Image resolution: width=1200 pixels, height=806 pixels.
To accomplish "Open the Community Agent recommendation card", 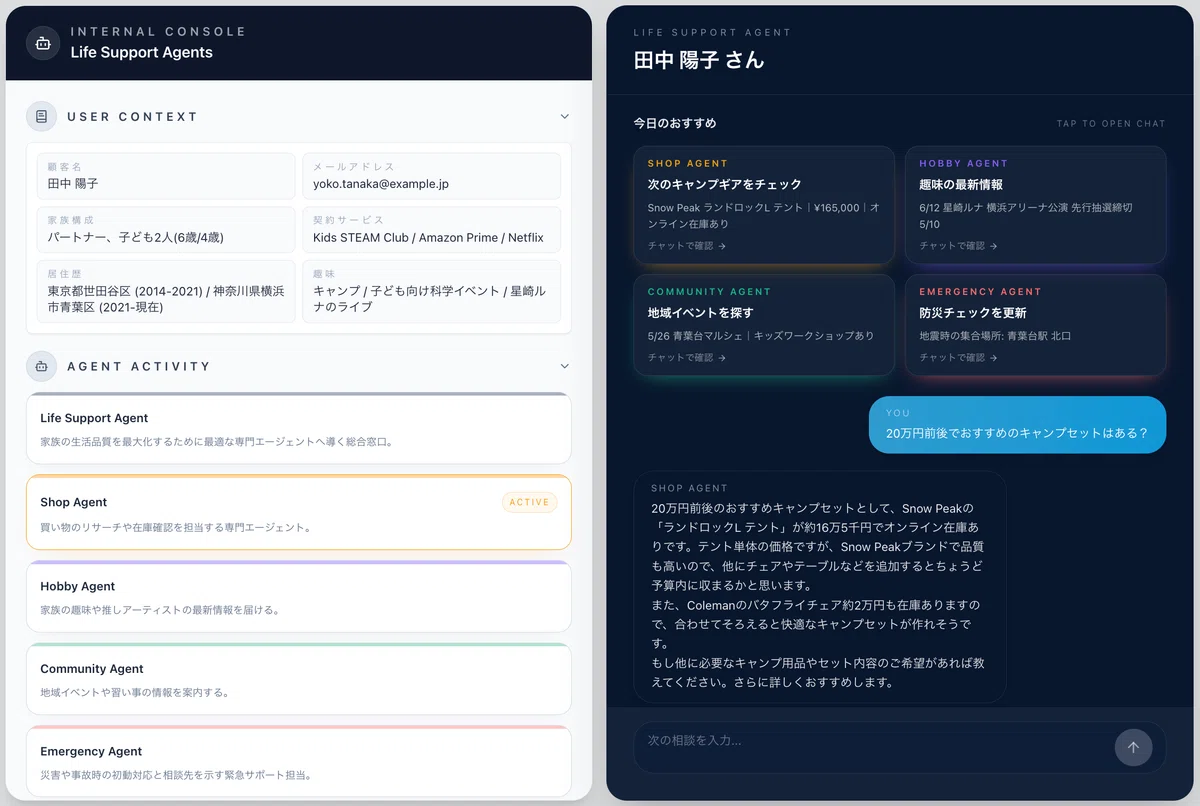I will pos(764,325).
